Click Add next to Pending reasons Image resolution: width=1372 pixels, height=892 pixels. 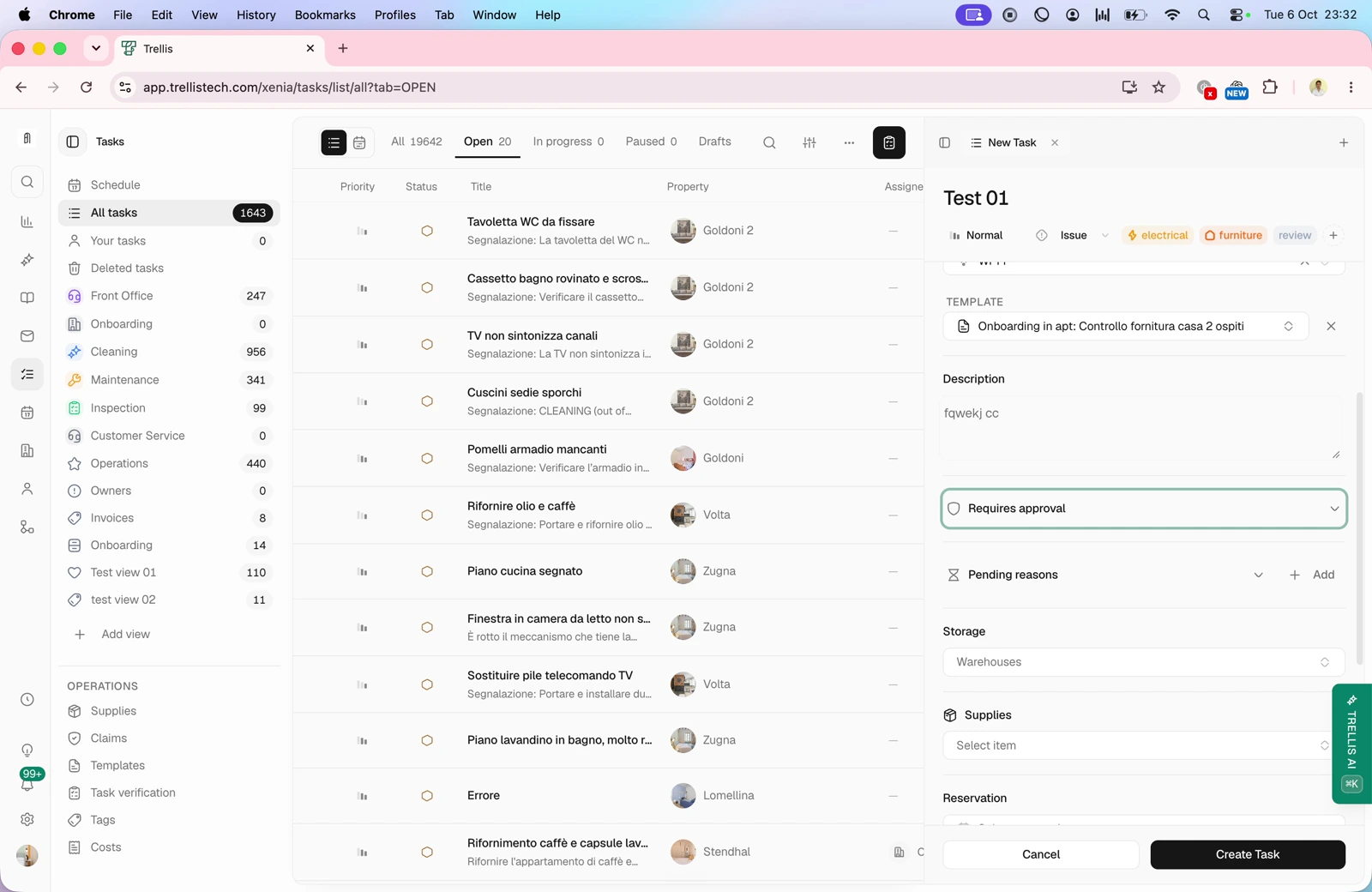point(1313,575)
